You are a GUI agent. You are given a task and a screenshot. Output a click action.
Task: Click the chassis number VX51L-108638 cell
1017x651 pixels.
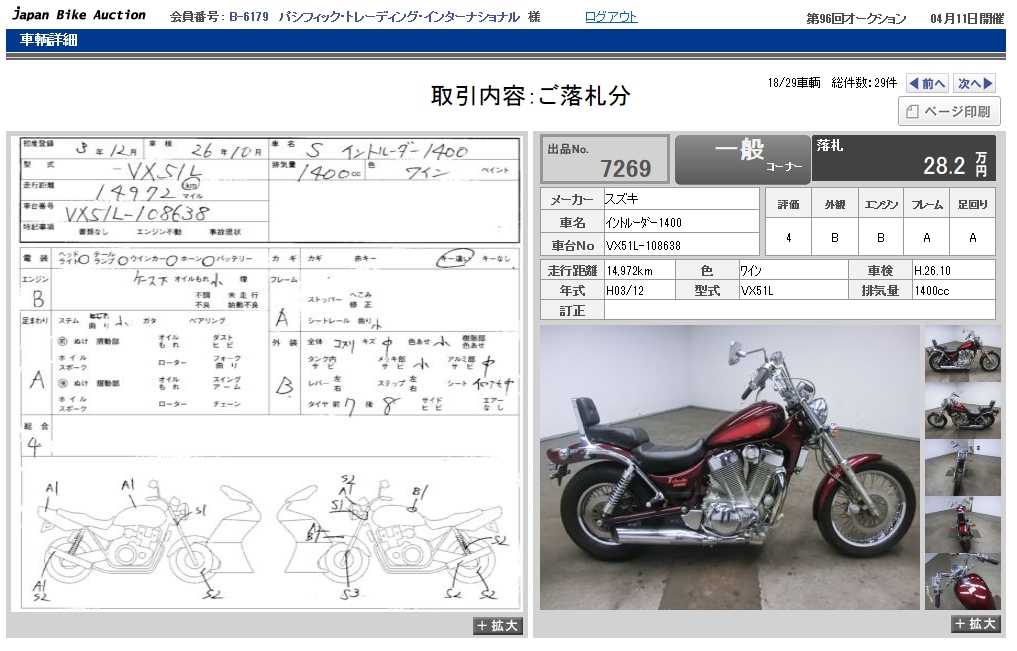680,245
